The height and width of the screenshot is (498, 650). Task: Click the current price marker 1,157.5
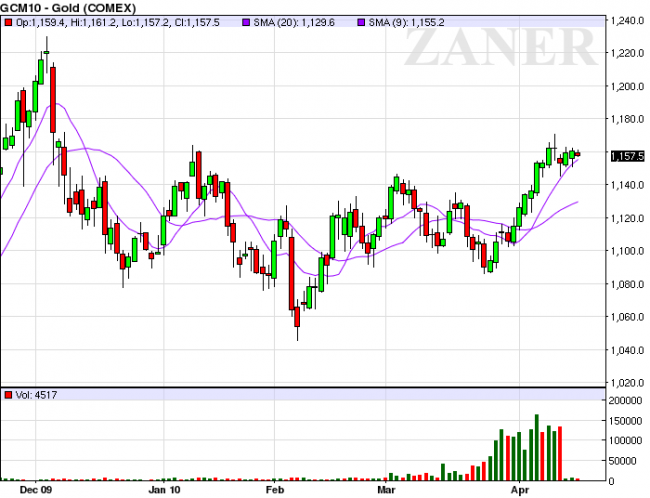628,156
